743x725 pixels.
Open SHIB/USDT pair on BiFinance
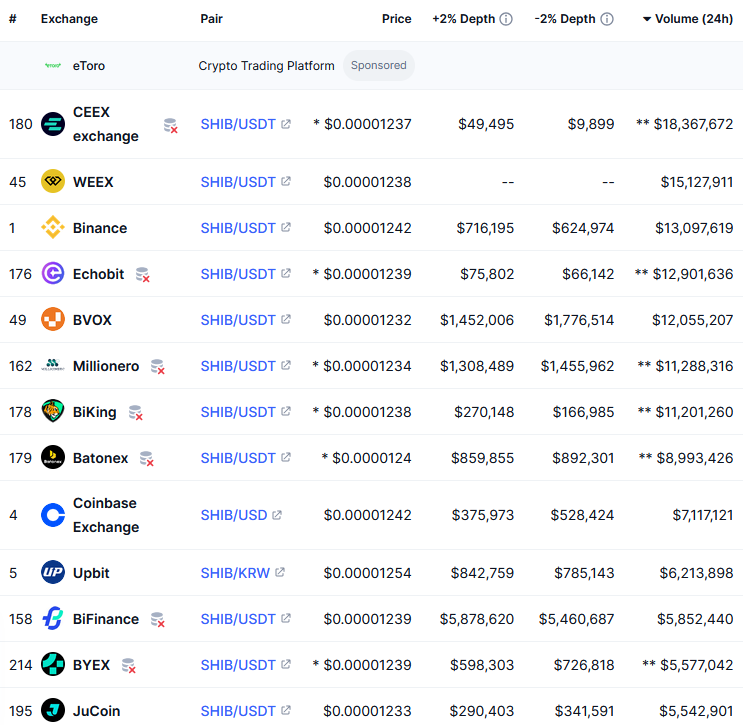click(238, 619)
